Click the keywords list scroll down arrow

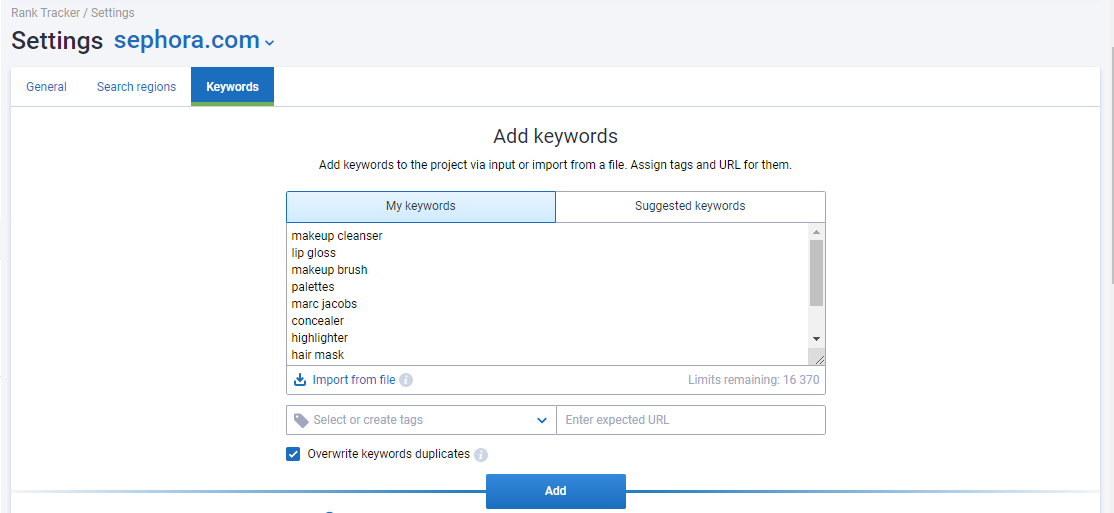click(x=816, y=340)
